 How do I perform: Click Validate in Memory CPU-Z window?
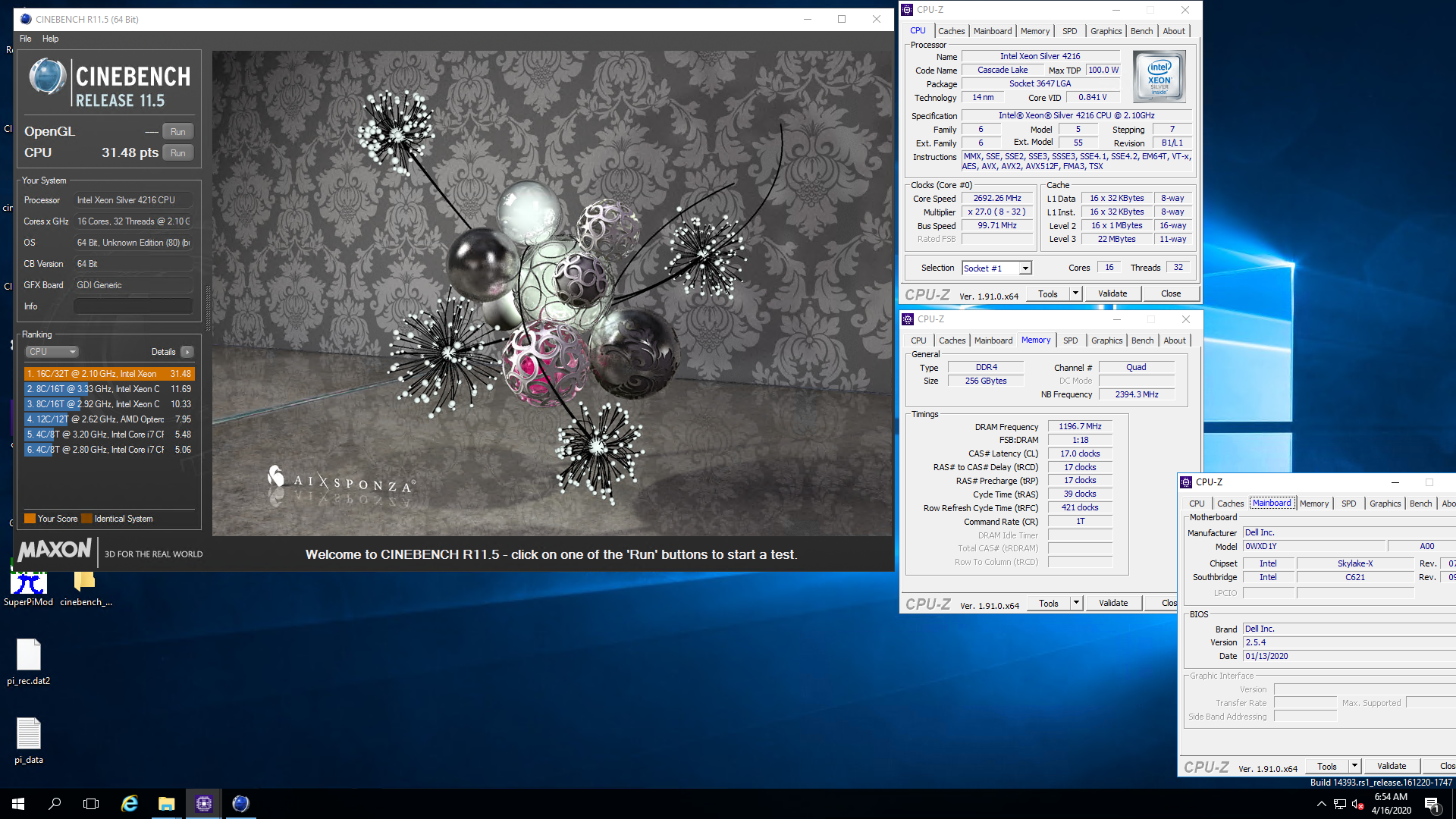[x=1113, y=603]
